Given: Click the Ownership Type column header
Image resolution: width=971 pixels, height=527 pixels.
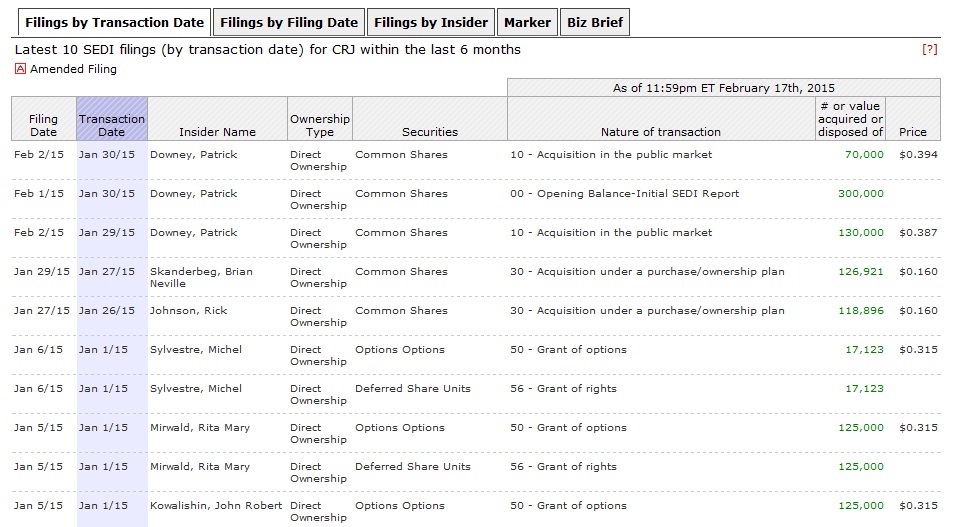Looking at the screenshot, I should tap(320, 125).
